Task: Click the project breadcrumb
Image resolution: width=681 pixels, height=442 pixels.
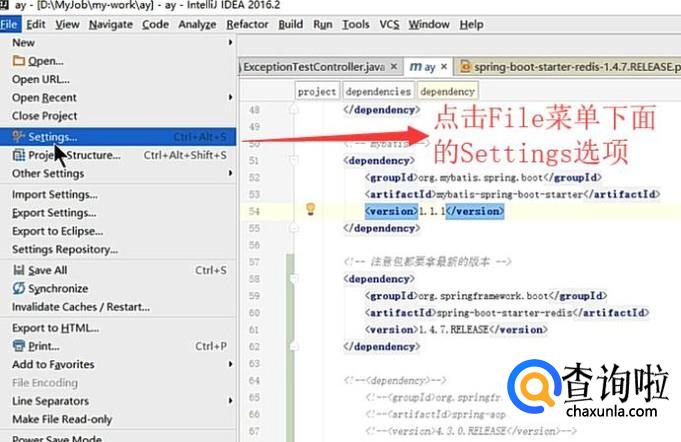Action: [317, 91]
